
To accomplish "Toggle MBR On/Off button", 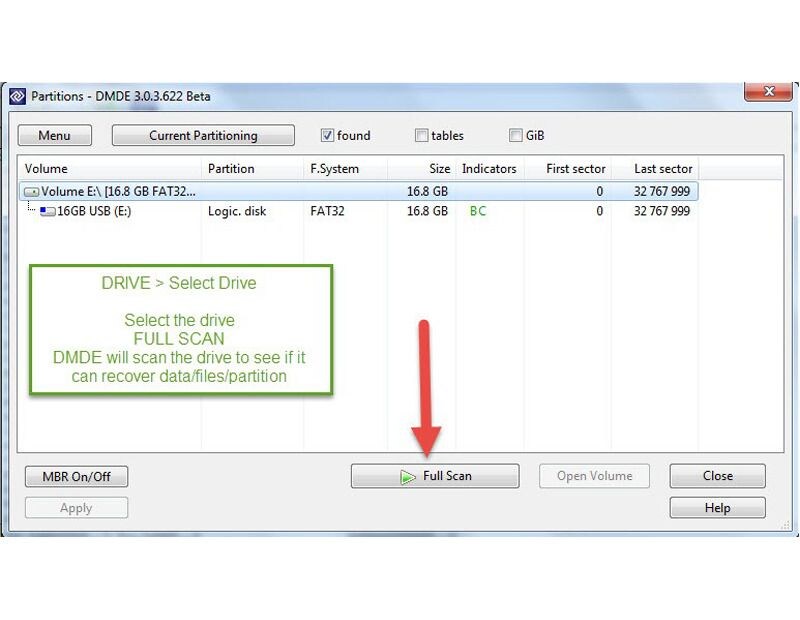I will point(77,476).
